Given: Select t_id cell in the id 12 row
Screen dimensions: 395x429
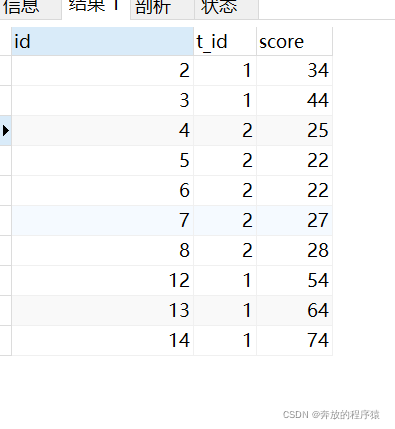Looking at the screenshot, I should pyautogui.click(x=225, y=280).
